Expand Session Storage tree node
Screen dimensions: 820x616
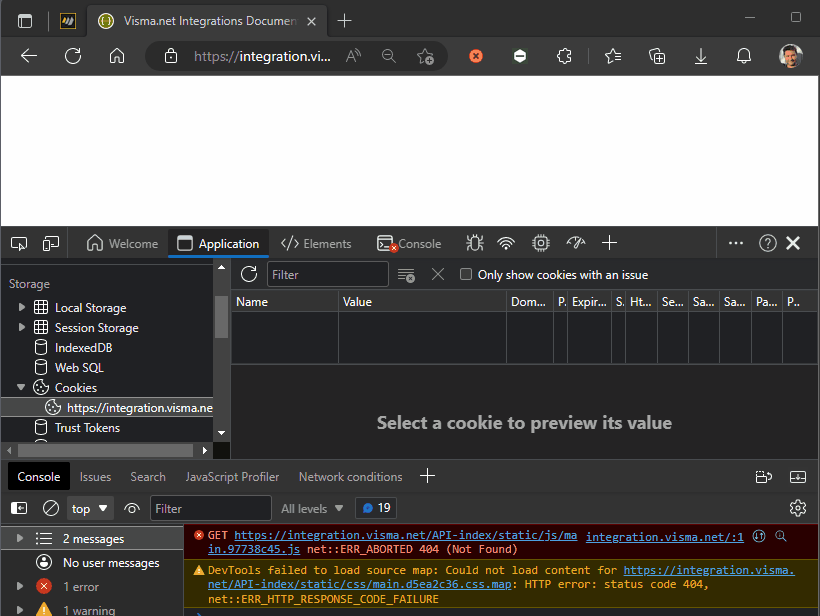(x=21, y=327)
